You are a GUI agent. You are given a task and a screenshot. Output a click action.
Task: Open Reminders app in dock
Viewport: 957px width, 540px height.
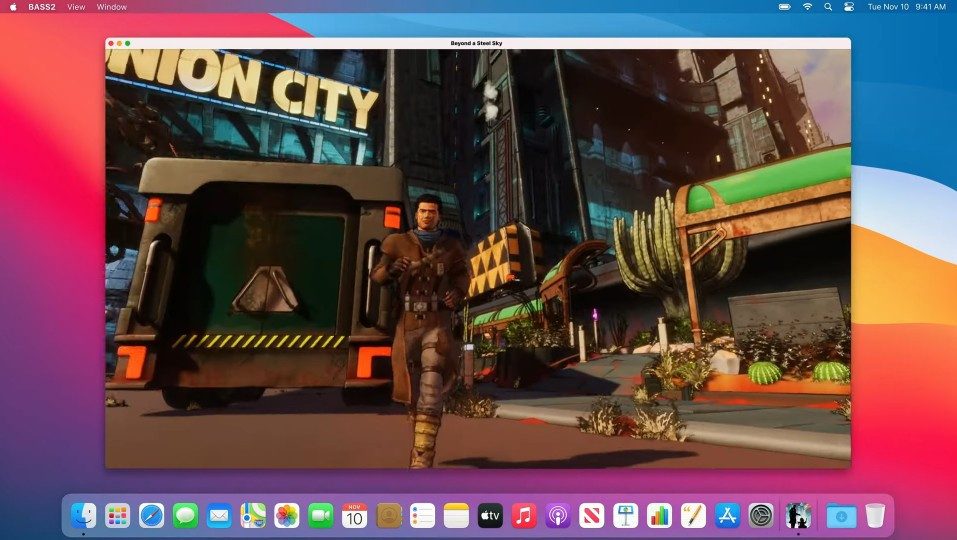point(422,516)
